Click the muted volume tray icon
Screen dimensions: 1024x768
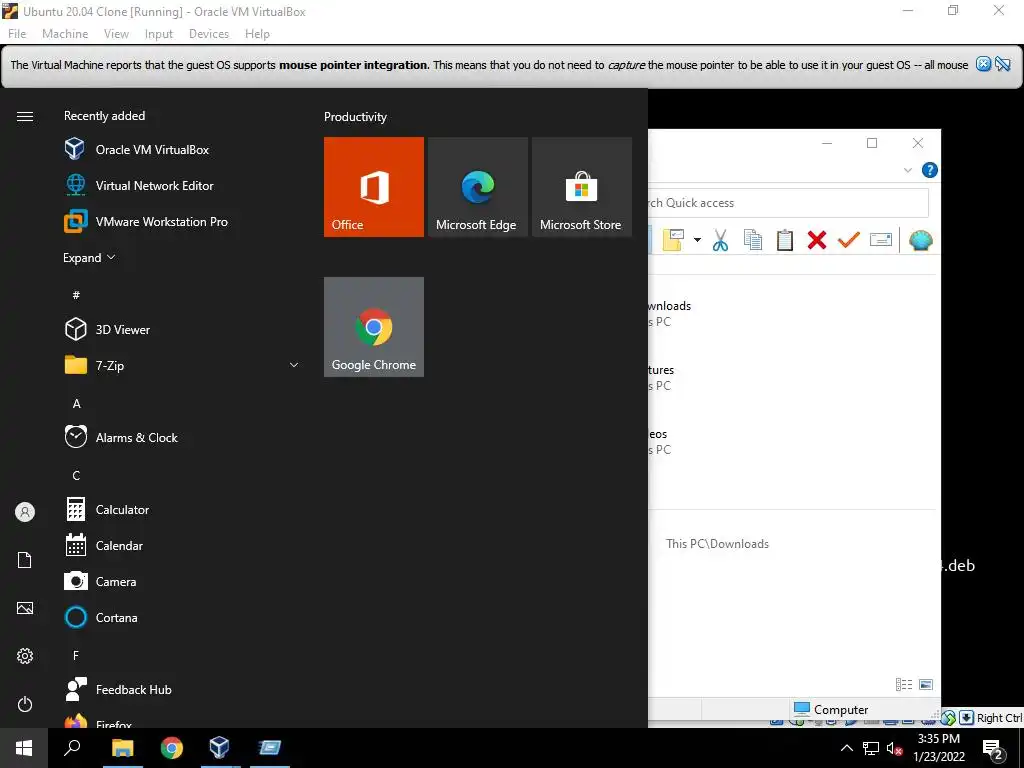pos(894,749)
